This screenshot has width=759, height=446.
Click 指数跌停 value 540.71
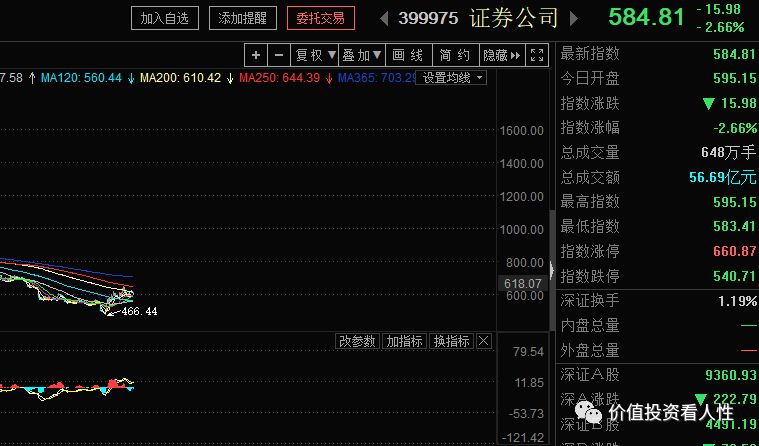(734, 276)
